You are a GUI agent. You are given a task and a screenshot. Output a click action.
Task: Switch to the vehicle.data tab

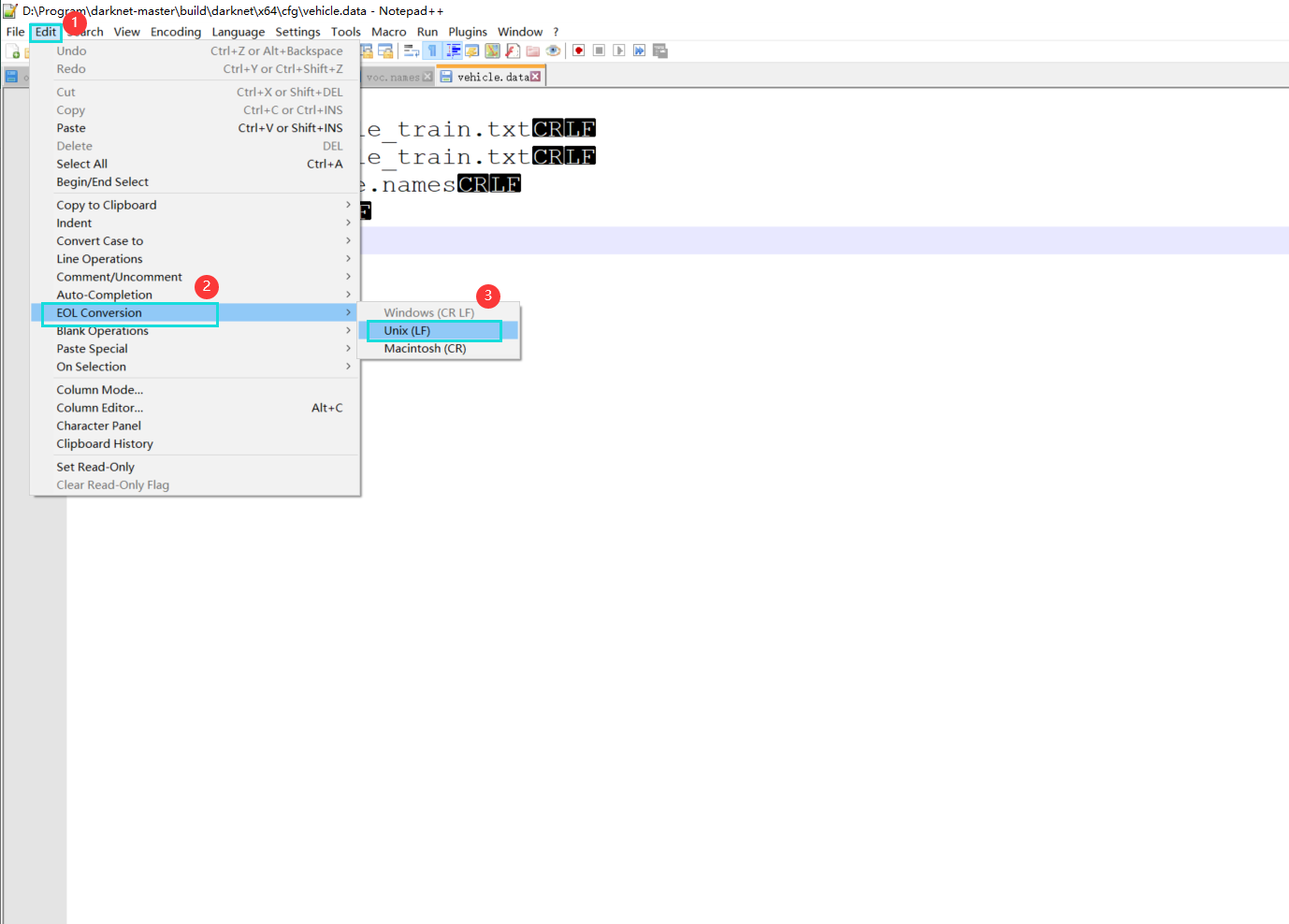pos(490,76)
